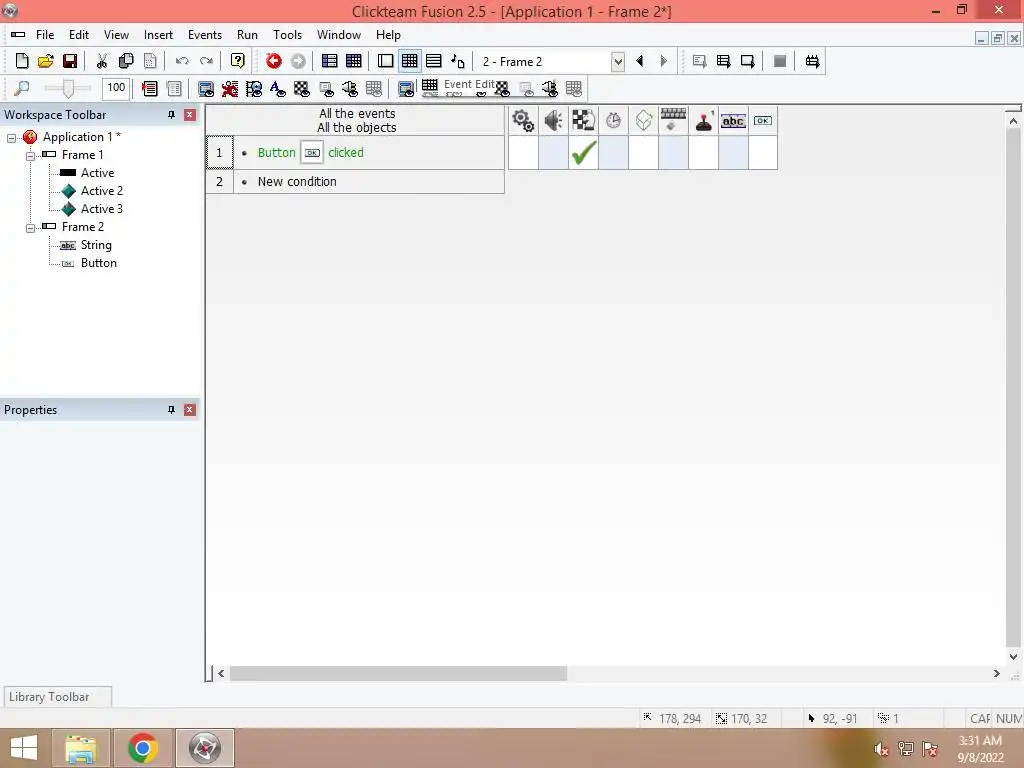Click the vertical scrollbar down arrow

tap(1013, 657)
